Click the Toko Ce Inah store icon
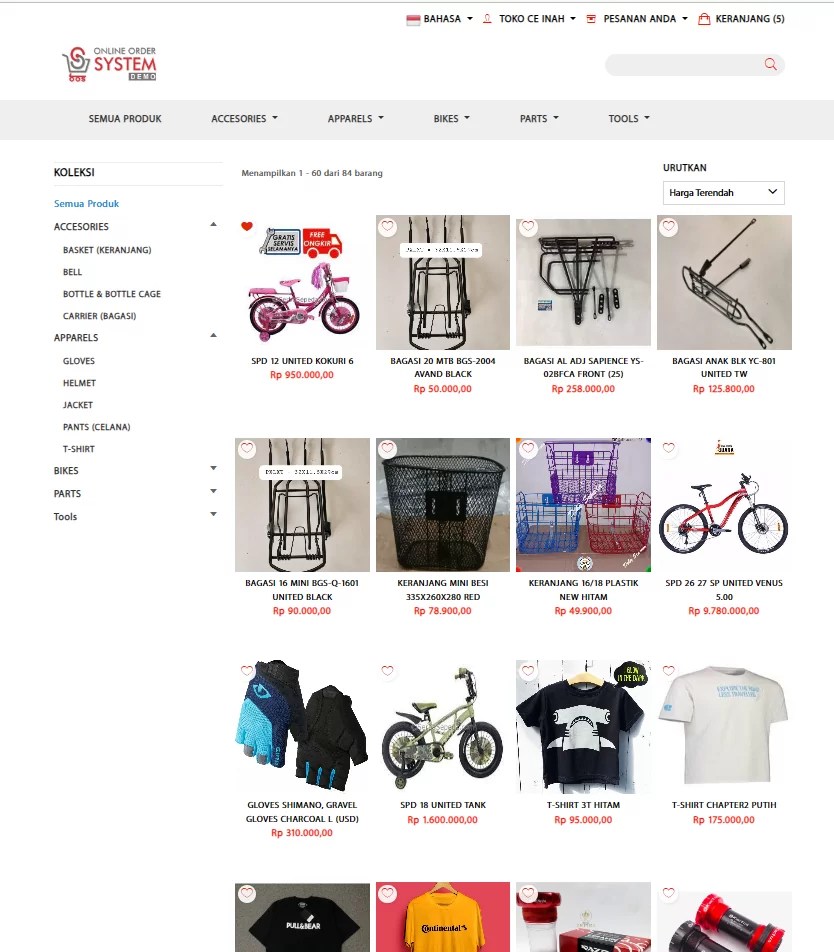Image resolution: width=834 pixels, height=952 pixels. [487, 19]
